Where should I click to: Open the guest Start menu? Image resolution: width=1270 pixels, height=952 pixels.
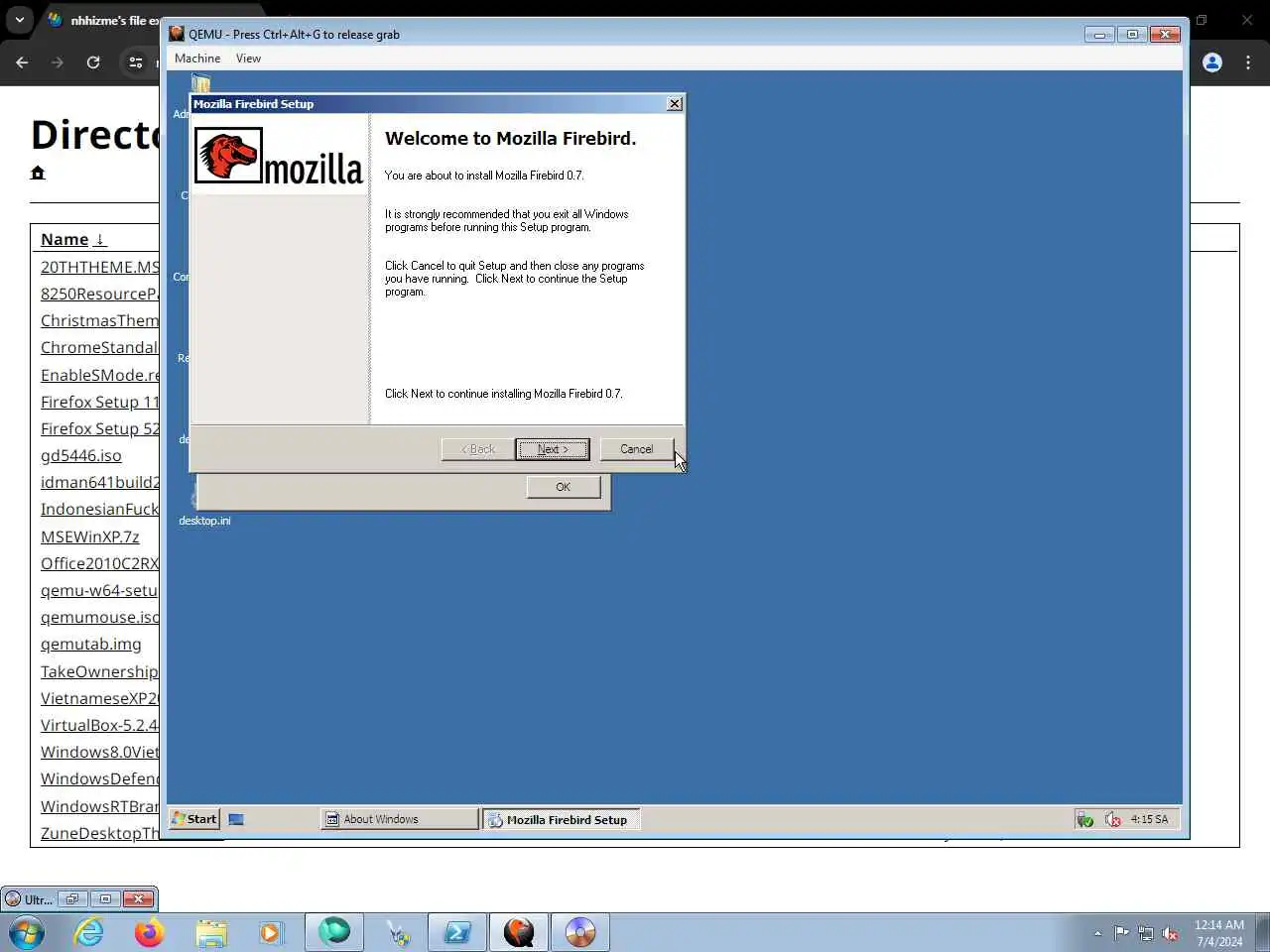(194, 819)
